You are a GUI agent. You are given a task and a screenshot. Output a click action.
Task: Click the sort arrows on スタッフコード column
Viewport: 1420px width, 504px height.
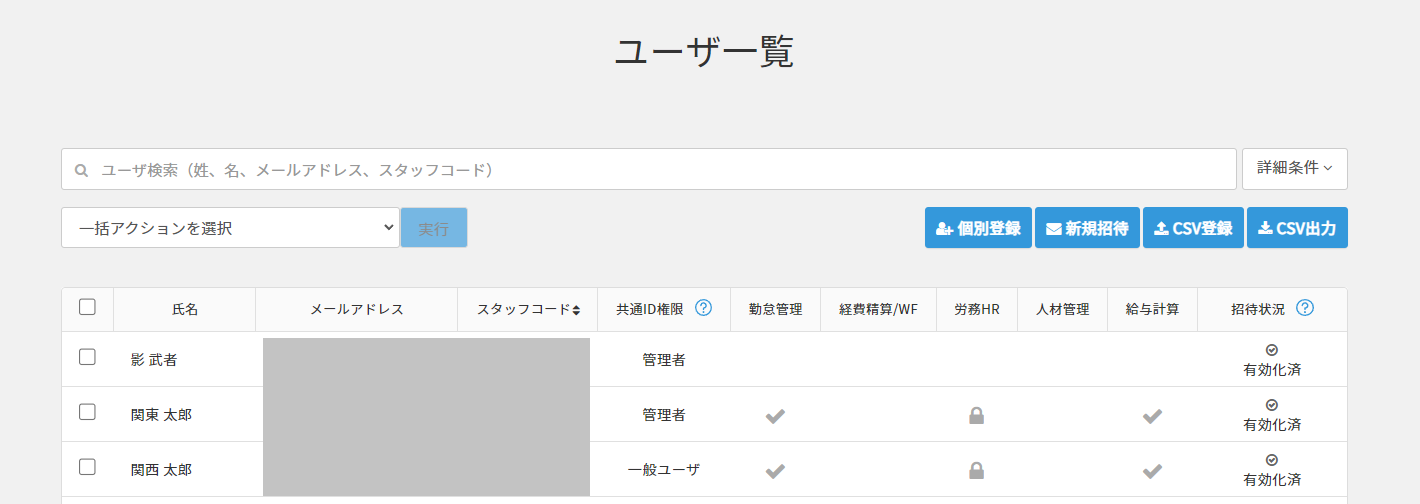pyautogui.click(x=576, y=310)
